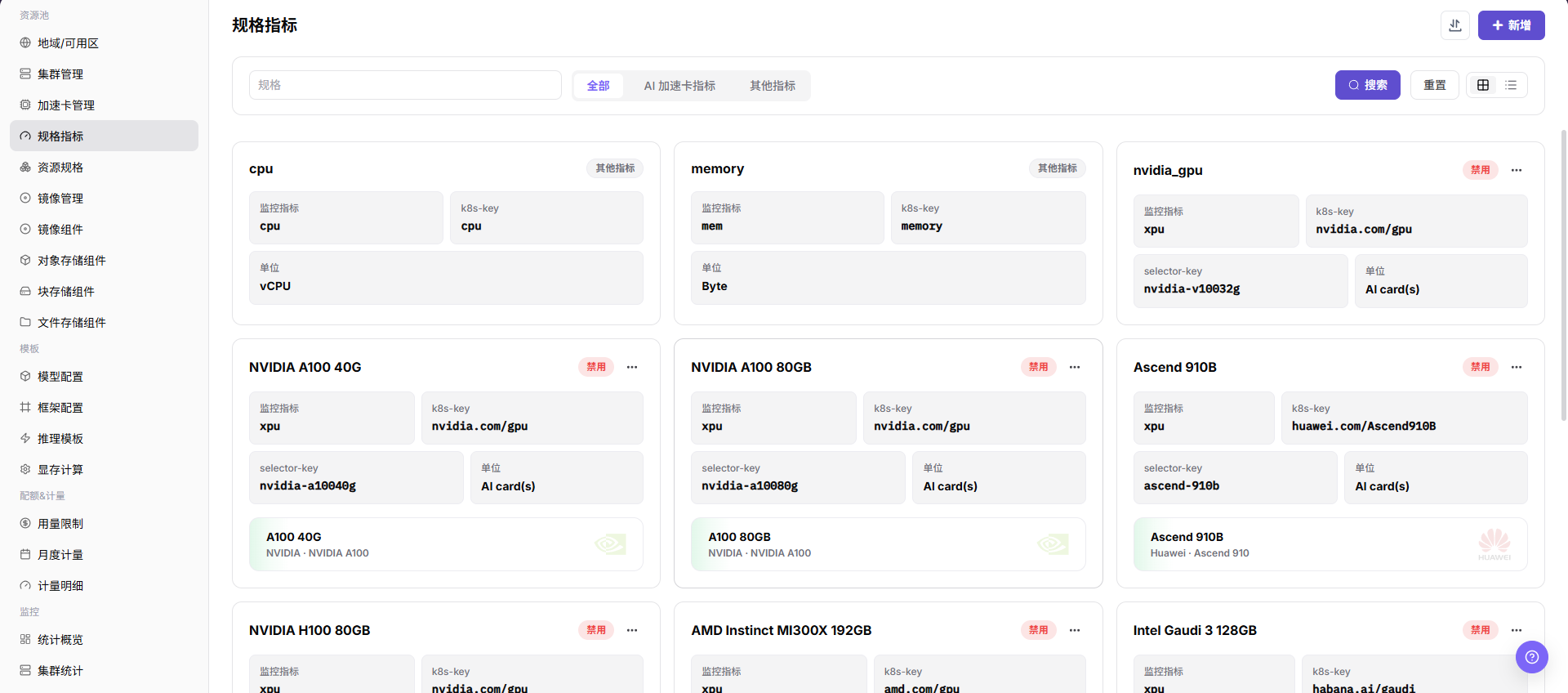Click the ascend-910b selector-key value
Image resolution: width=1568 pixels, height=693 pixels.
1182,486
